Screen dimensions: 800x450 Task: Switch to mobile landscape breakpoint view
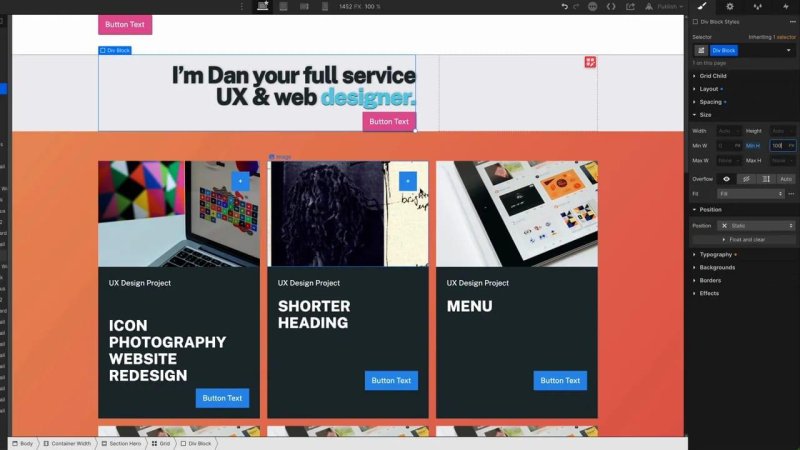click(304, 6)
